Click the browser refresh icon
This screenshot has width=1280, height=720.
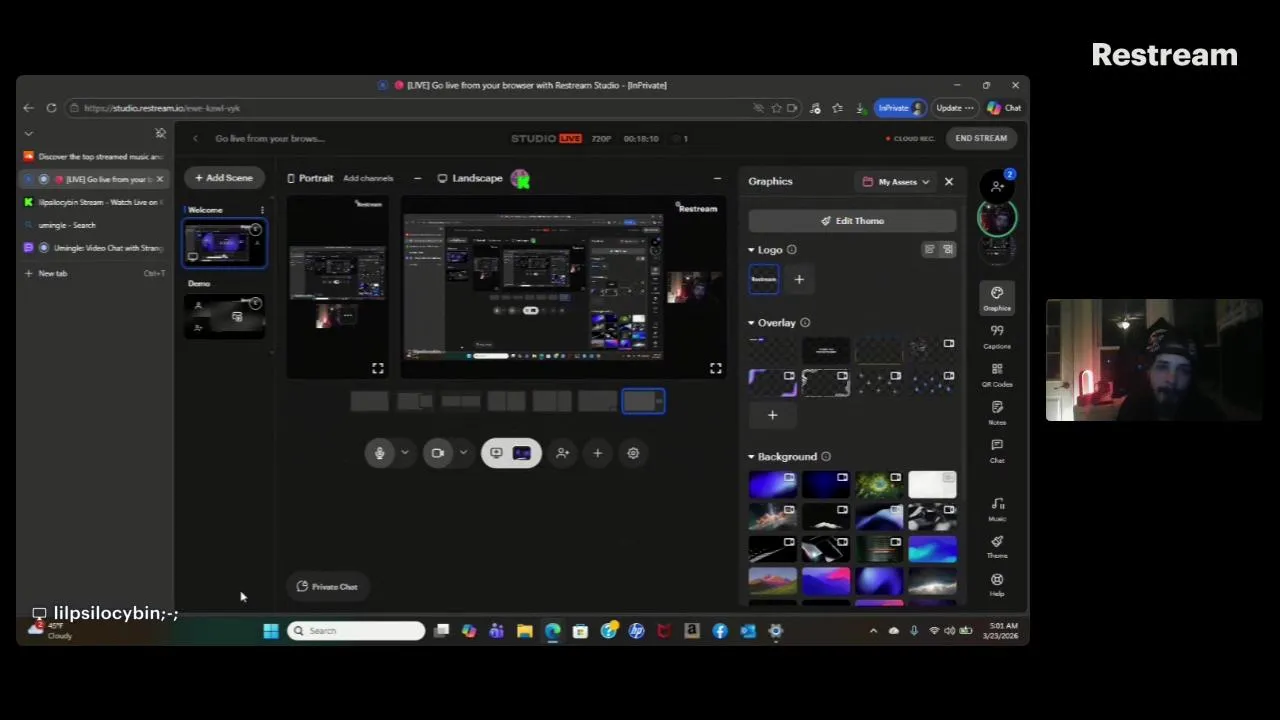(51, 108)
